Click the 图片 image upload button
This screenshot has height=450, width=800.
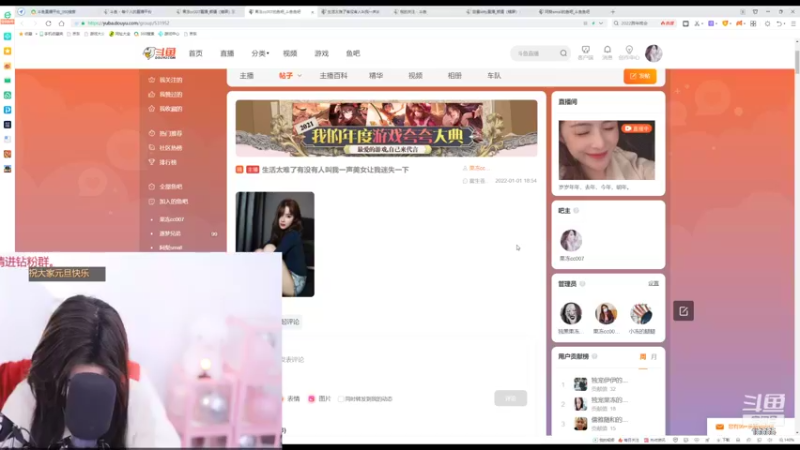(x=319, y=398)
